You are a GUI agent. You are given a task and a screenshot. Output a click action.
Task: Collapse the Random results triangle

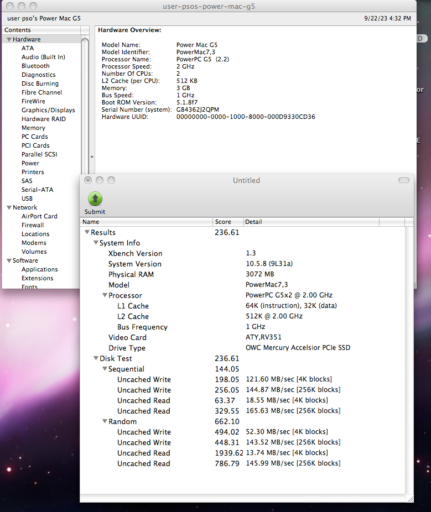point(105,421)
